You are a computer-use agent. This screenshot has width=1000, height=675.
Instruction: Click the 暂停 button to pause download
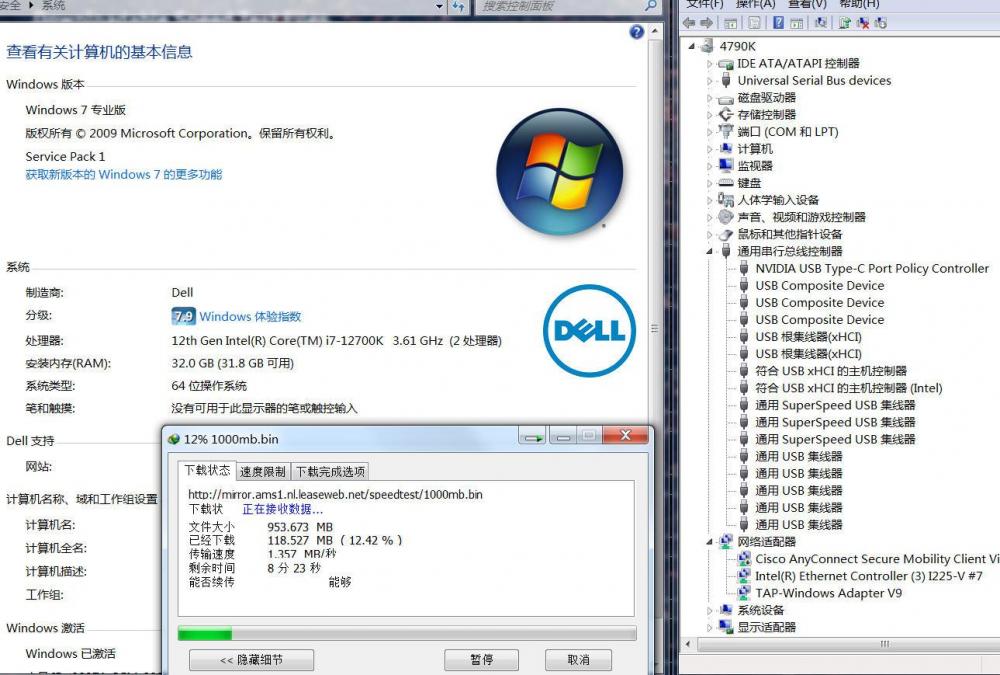tap(482, 660)
